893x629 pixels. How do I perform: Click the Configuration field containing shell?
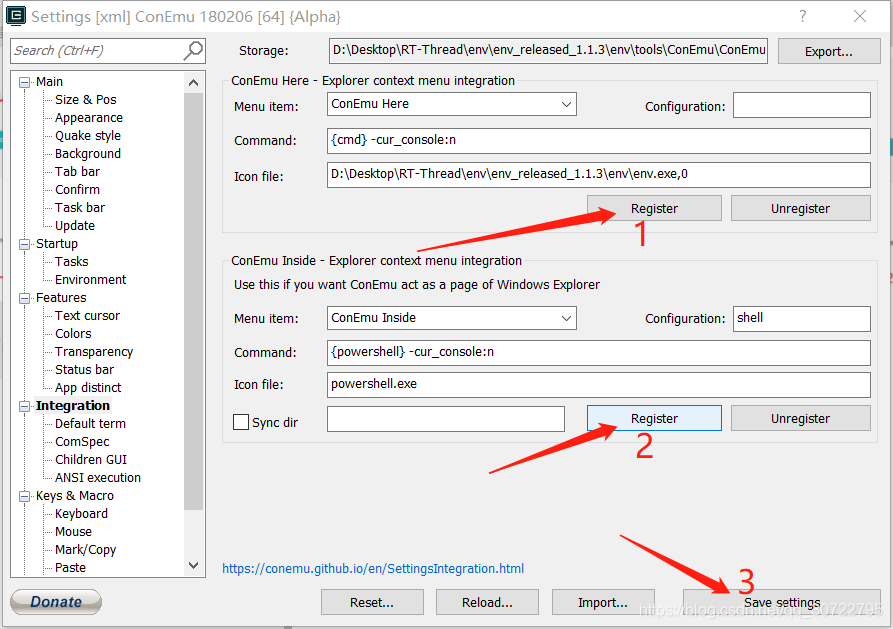[x=801, y=318]
